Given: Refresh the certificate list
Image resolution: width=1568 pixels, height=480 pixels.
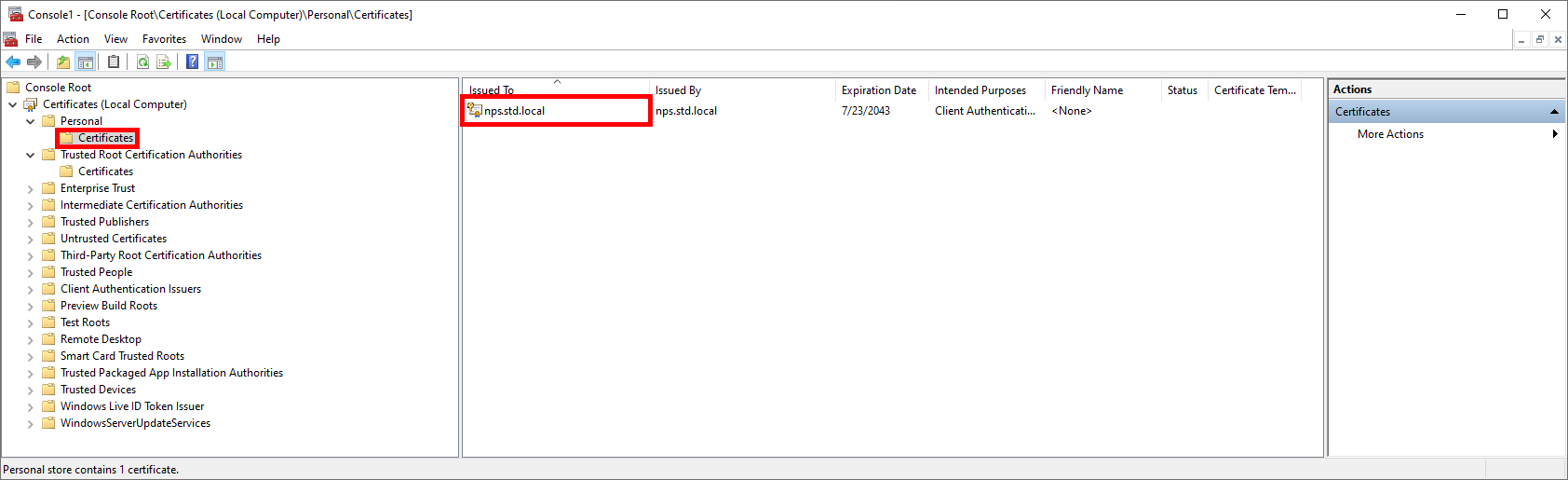Looking at the screenshot, I should 142,62.
